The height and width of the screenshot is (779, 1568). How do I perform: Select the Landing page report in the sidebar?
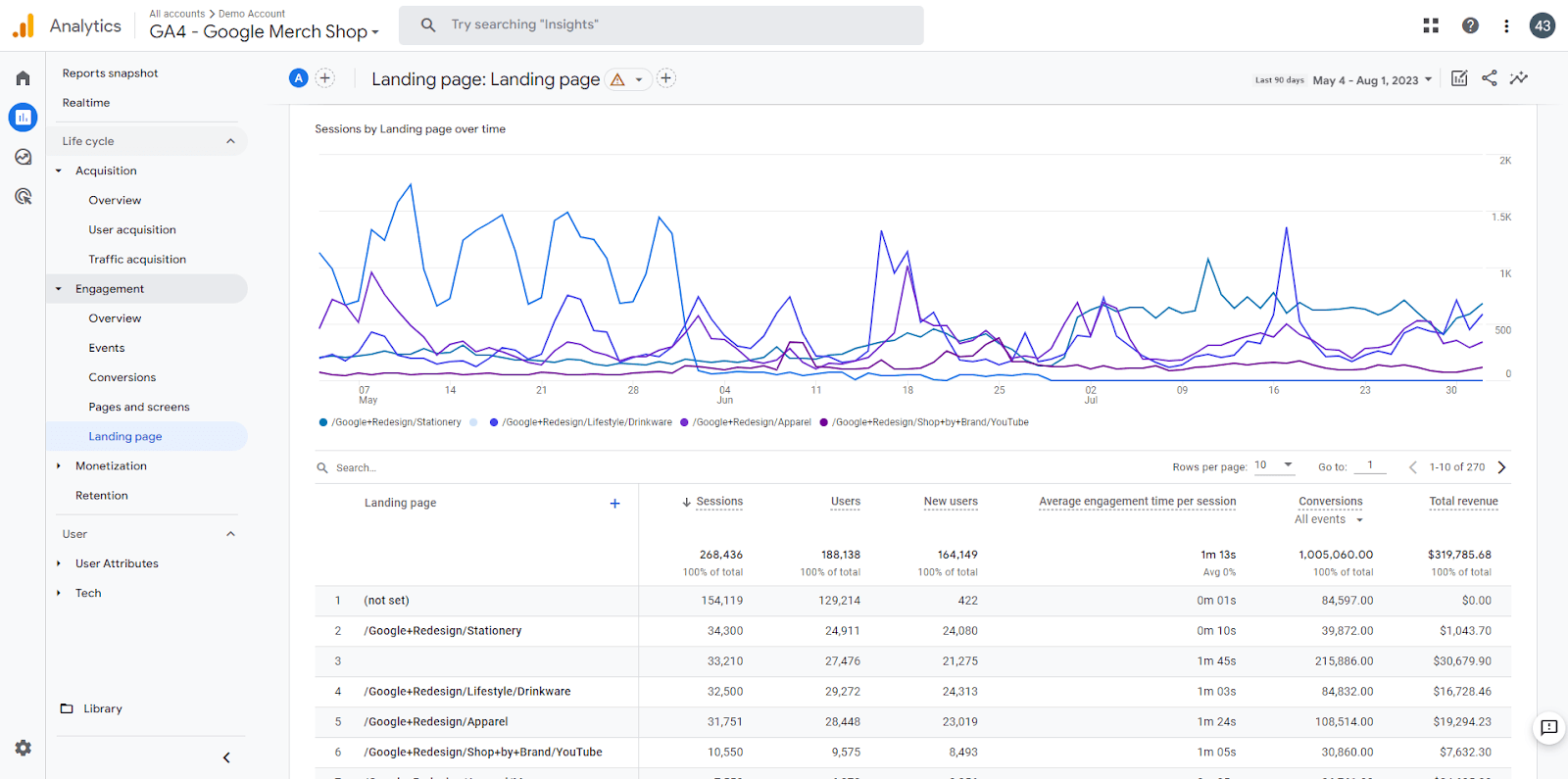(125, 436)
